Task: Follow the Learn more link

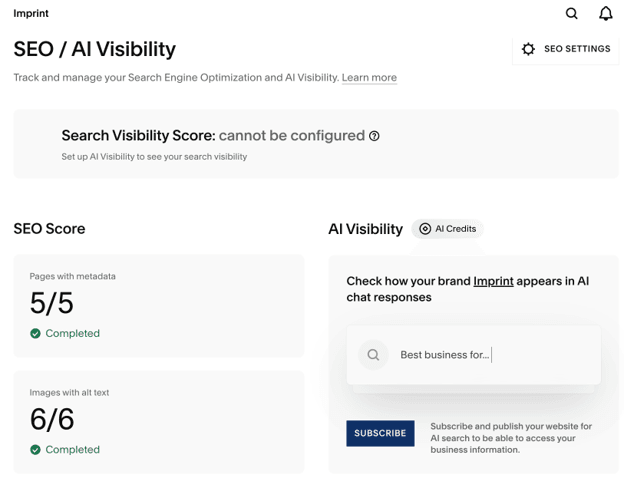Action: click(x=369, y=77)
